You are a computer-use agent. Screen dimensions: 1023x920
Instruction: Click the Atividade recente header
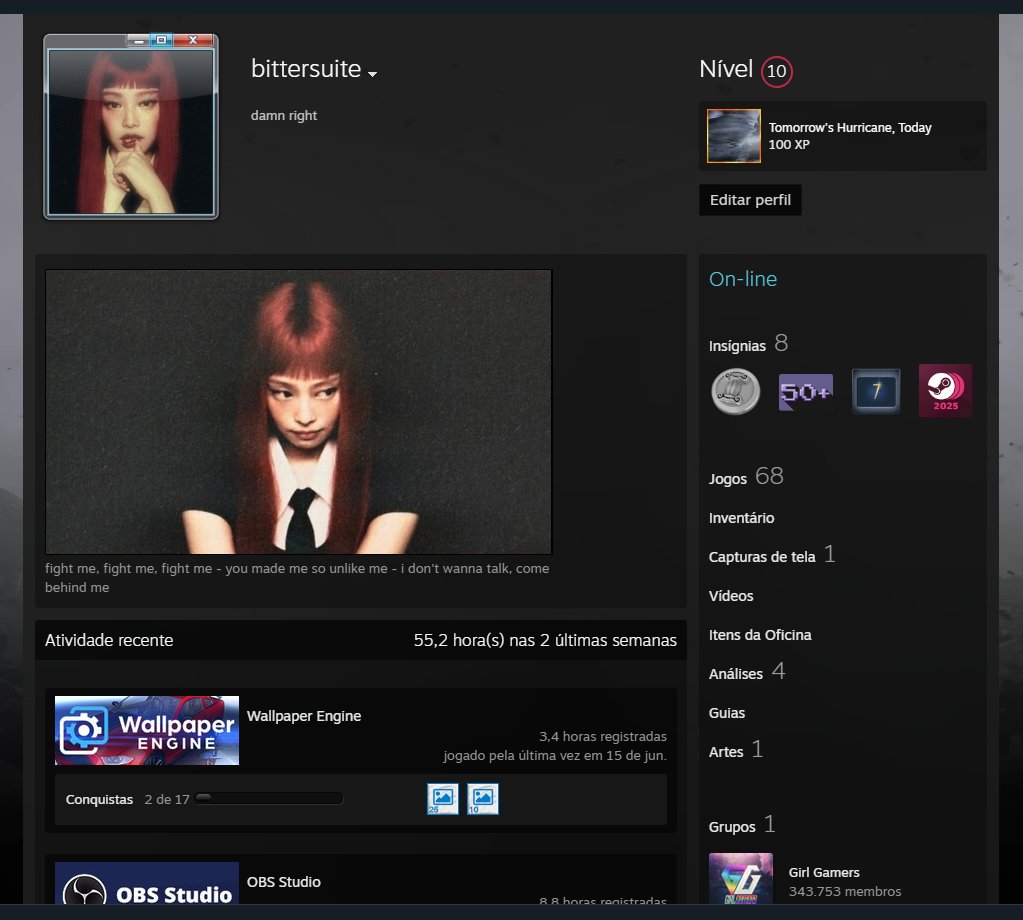(109, 640)
